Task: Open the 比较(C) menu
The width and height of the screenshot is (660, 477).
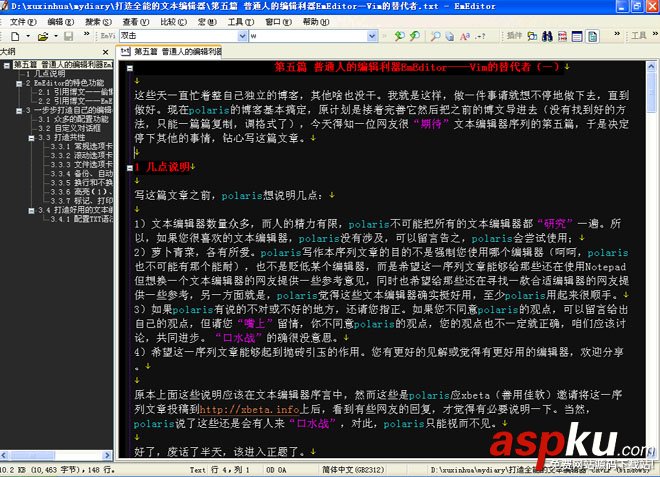Action: [x=173, y=22]
